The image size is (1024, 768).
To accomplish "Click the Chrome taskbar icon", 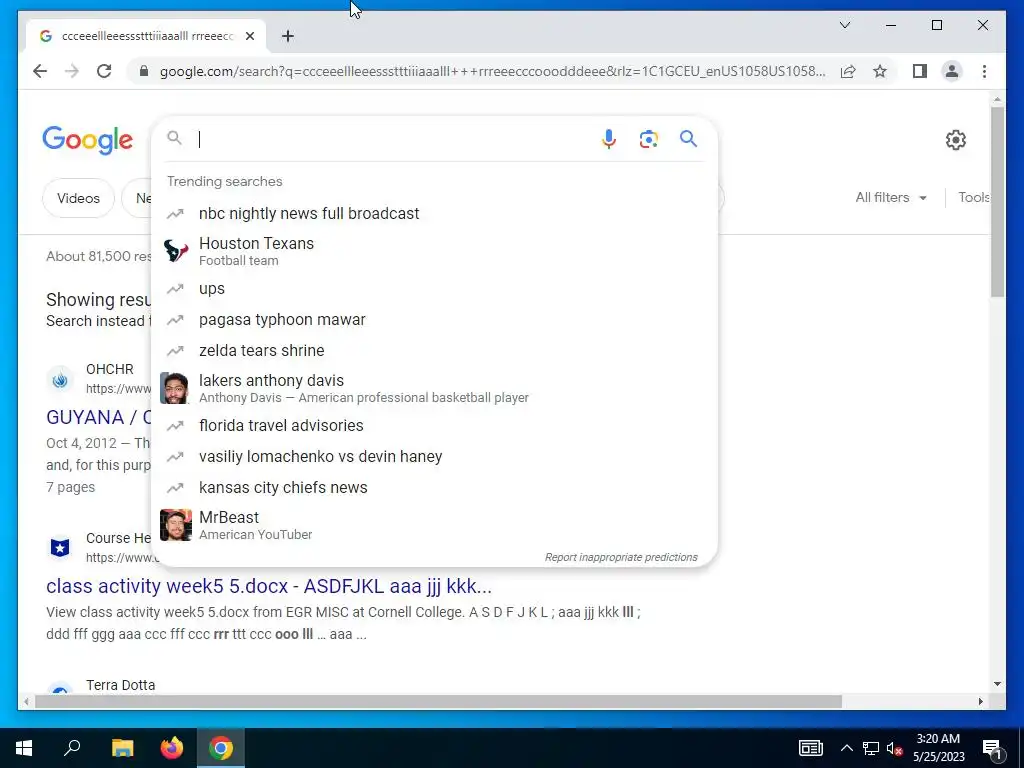I will coord(221,748).
